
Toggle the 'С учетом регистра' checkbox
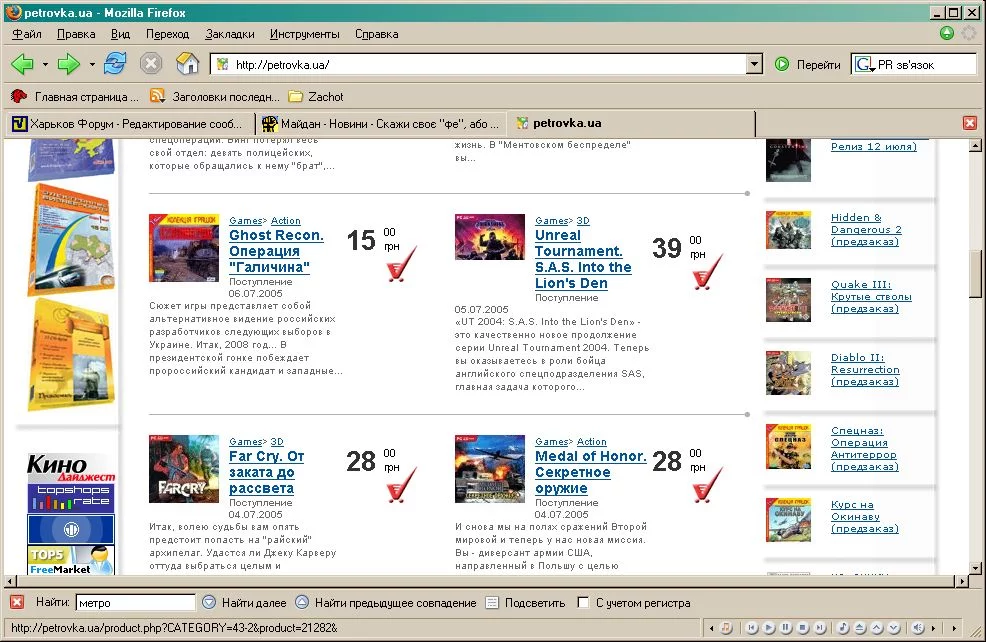coord(583,602)
